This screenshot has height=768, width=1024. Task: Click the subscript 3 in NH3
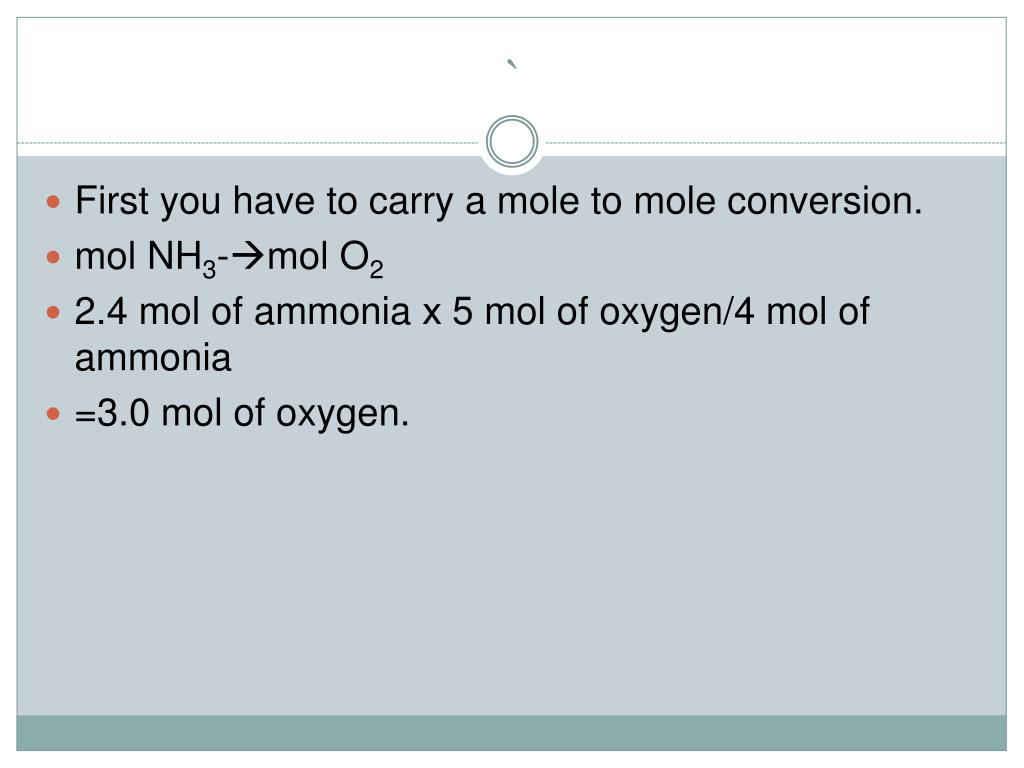[x=209, y=269]
